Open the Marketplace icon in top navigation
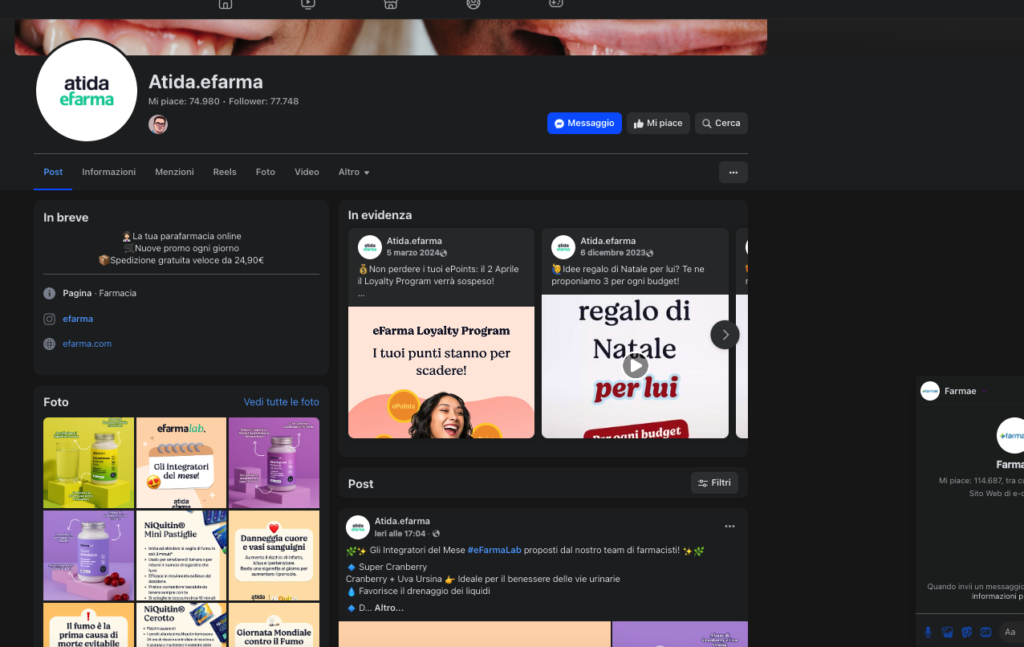The image size is (1024, 647). tap(391, 4)
